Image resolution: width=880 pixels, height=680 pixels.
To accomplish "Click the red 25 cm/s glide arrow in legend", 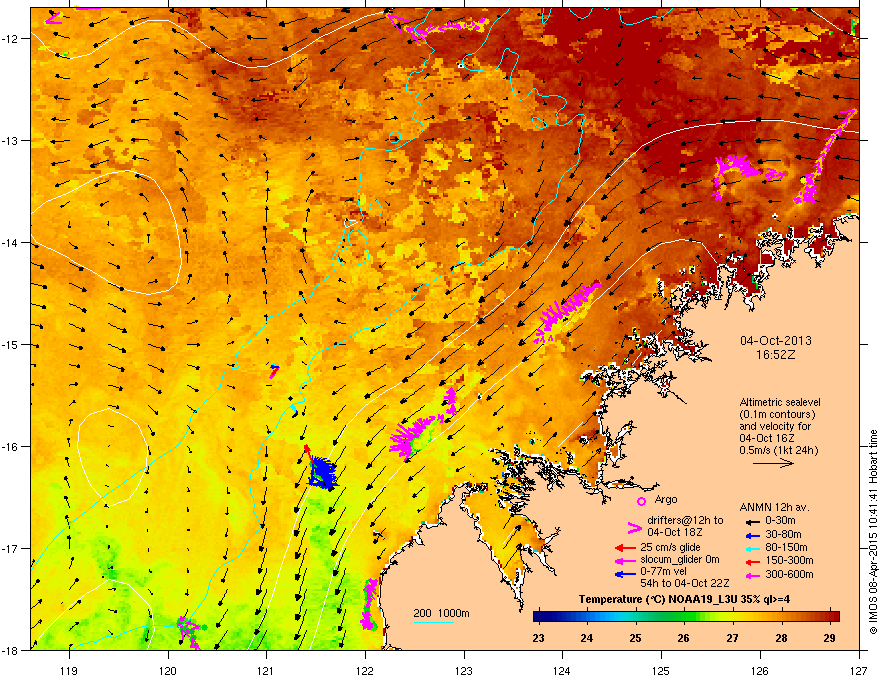I will click(625, 548).
